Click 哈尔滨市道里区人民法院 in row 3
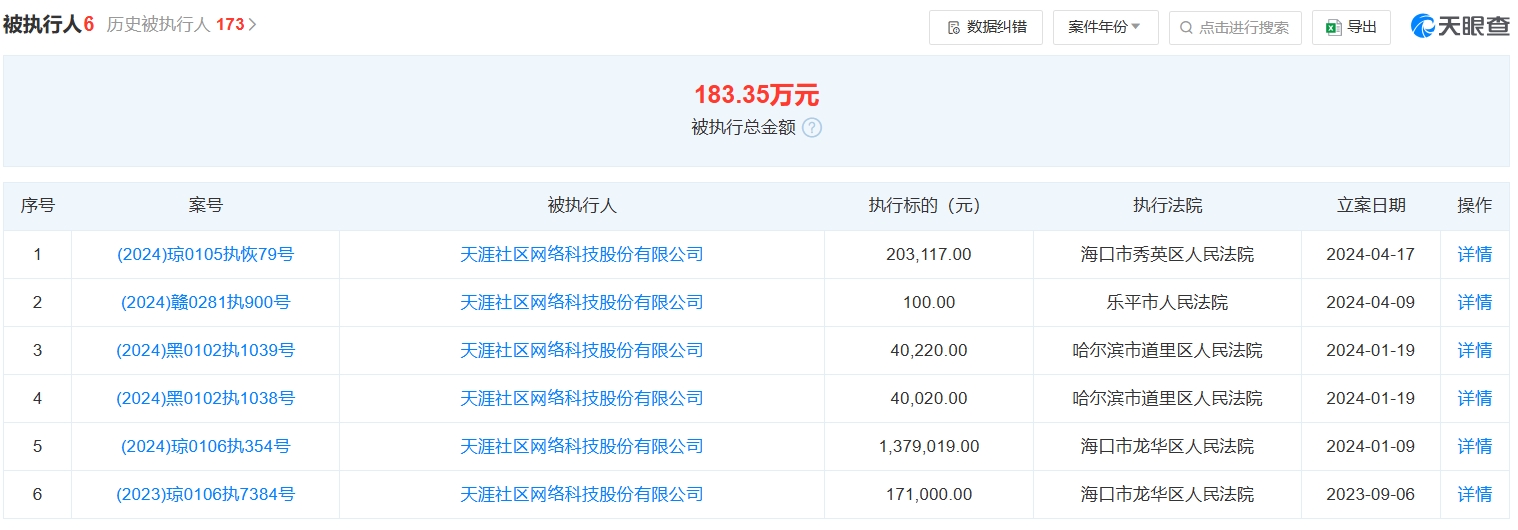 pyautogui.click(x=1167, y=351)
